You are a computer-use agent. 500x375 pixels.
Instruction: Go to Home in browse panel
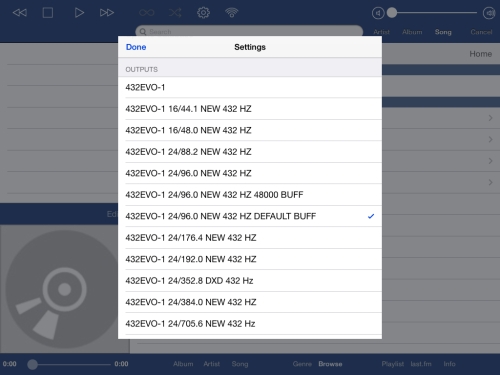(x=481, y=54)
